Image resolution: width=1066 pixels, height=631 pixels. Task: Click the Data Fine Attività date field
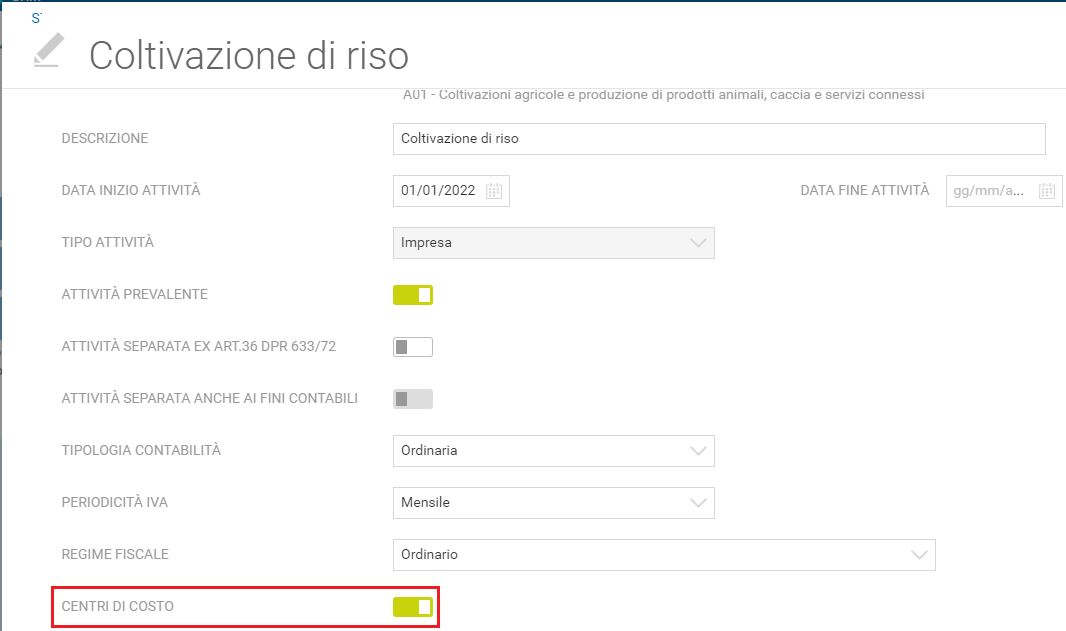[x=1004, y=191]
